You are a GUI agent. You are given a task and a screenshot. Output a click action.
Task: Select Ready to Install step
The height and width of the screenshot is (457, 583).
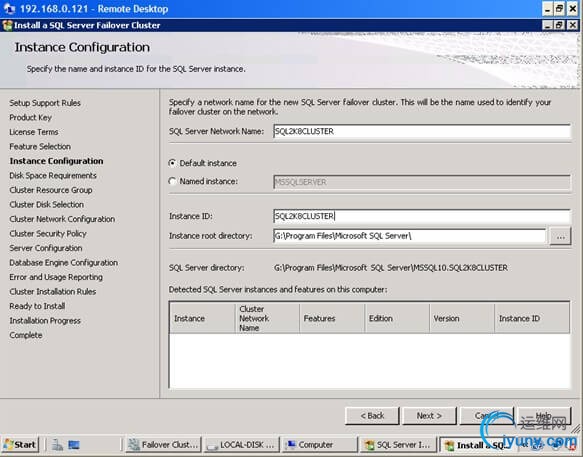(37, 306)
